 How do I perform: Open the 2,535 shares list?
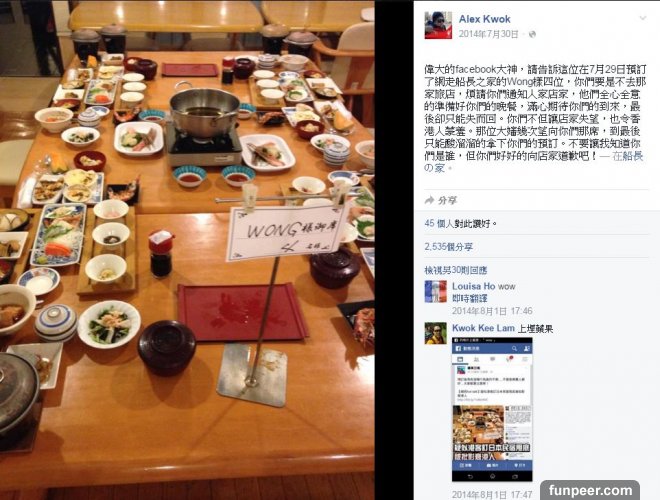(x=449, y=247)
